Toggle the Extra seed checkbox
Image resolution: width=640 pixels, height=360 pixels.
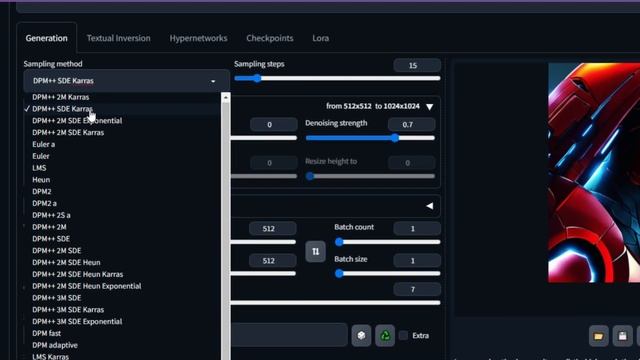(403, 336)
